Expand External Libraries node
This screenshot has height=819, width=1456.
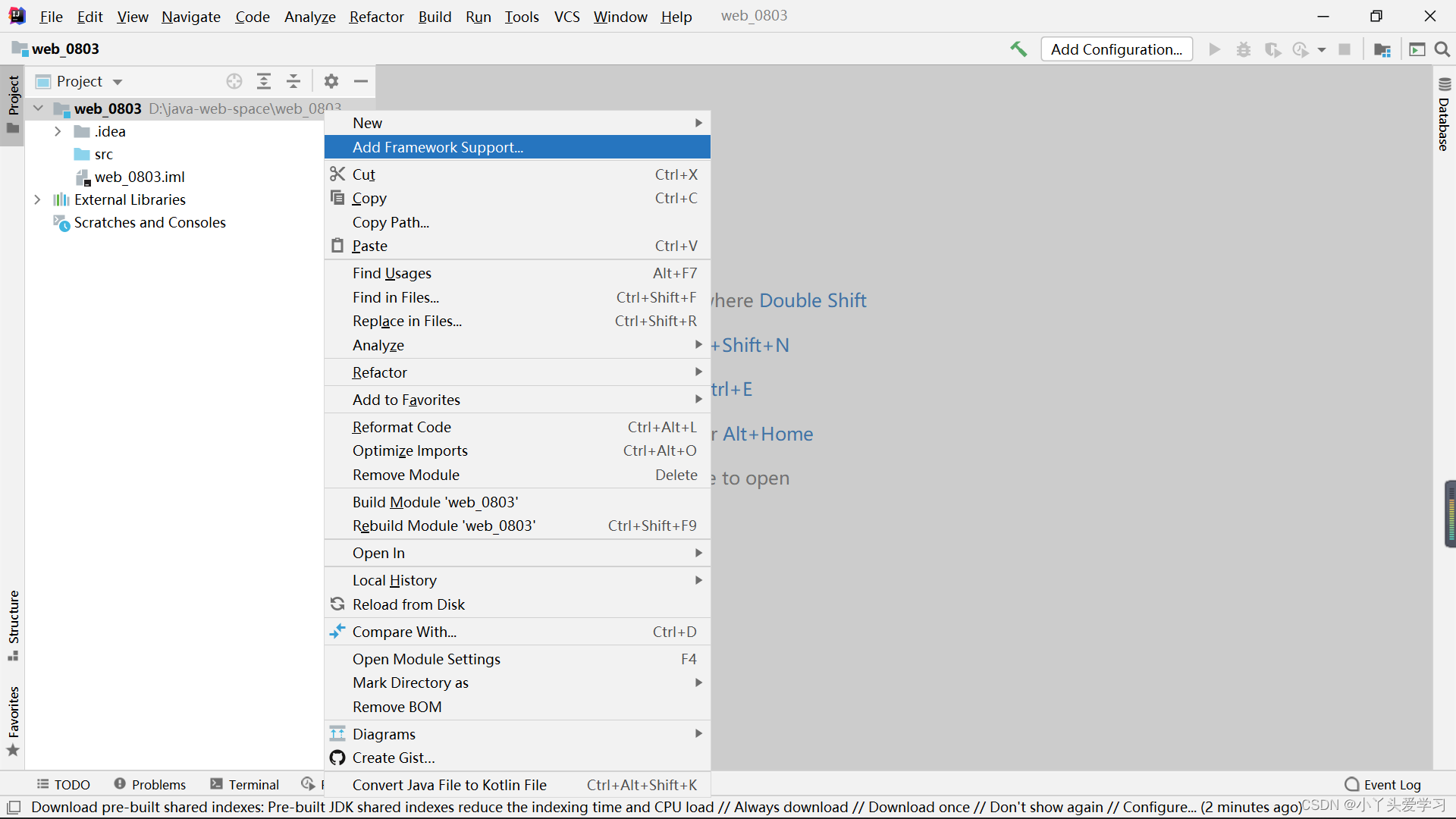pos(38,199)
